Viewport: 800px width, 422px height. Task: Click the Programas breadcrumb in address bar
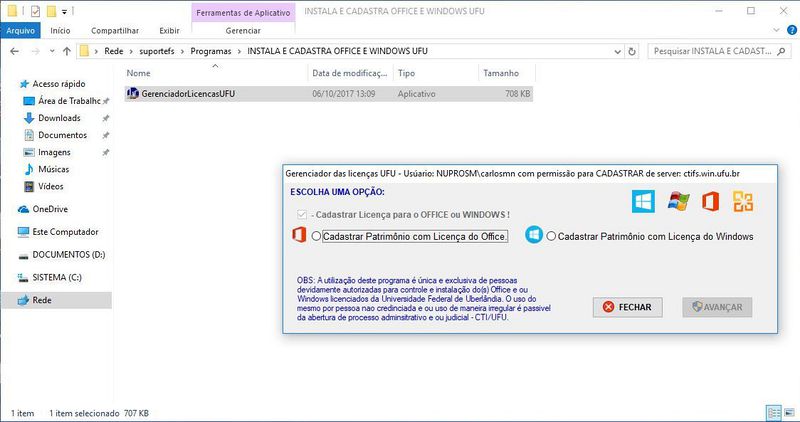(211, 51)
